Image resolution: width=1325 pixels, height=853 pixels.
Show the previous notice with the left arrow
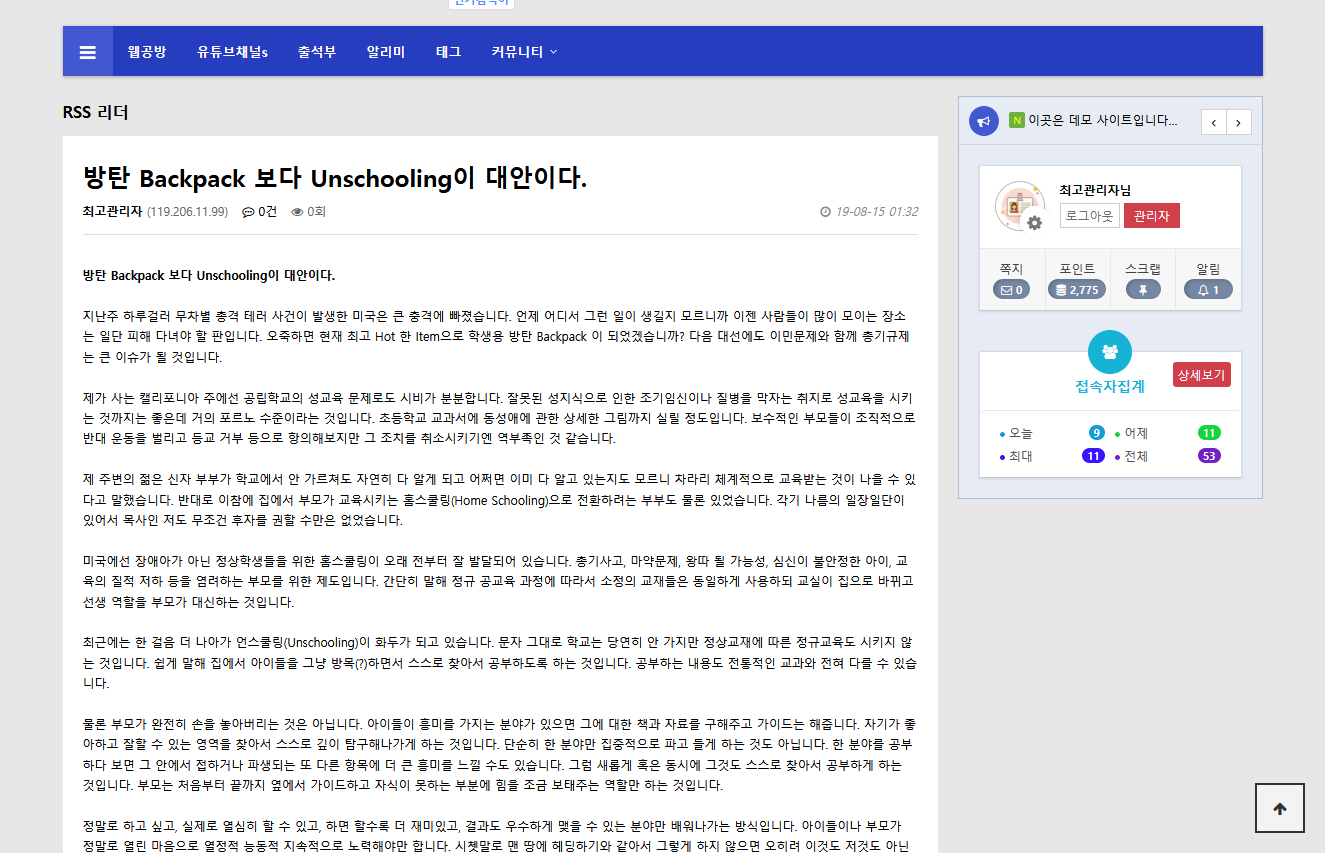[1213, 121]
